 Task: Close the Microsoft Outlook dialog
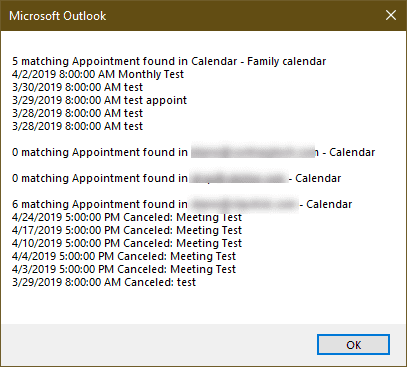[x=391, y=15]
